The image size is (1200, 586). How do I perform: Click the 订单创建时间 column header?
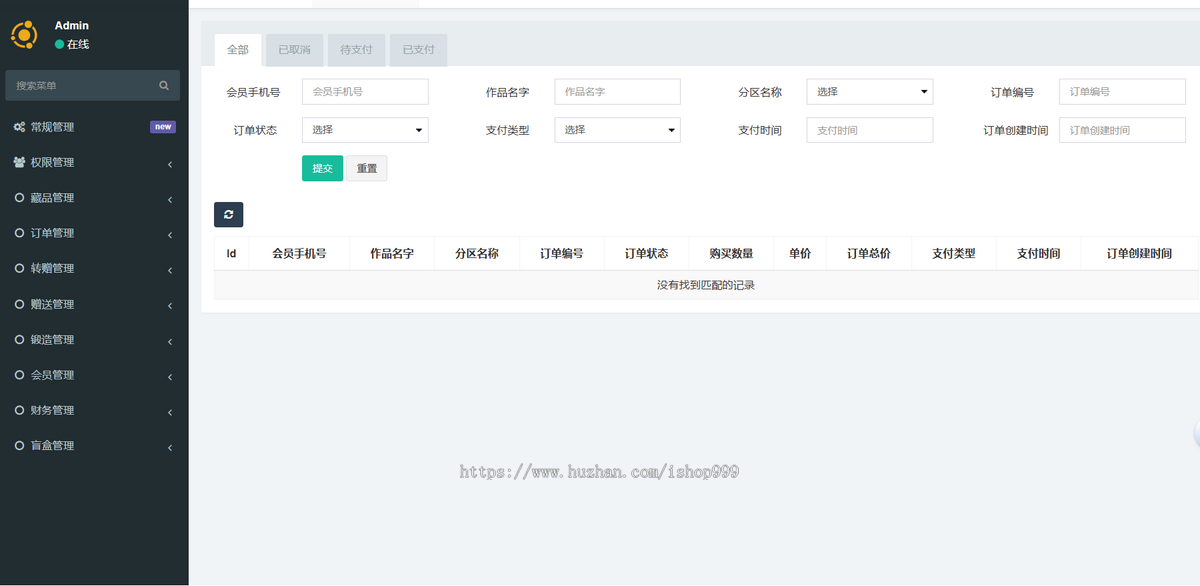[x=1139, y=254]
